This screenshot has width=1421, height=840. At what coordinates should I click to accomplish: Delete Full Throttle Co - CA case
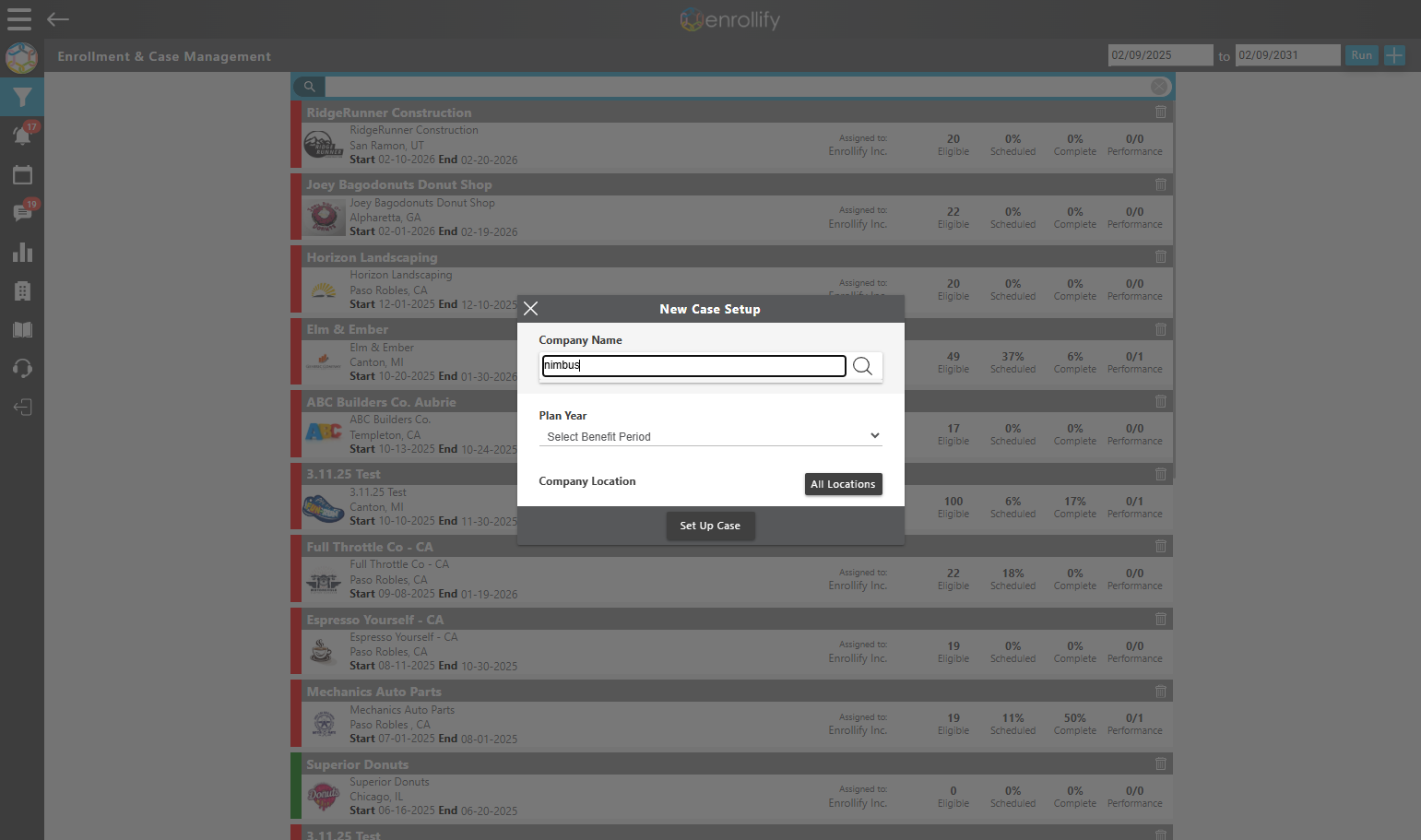[1161, 546]
